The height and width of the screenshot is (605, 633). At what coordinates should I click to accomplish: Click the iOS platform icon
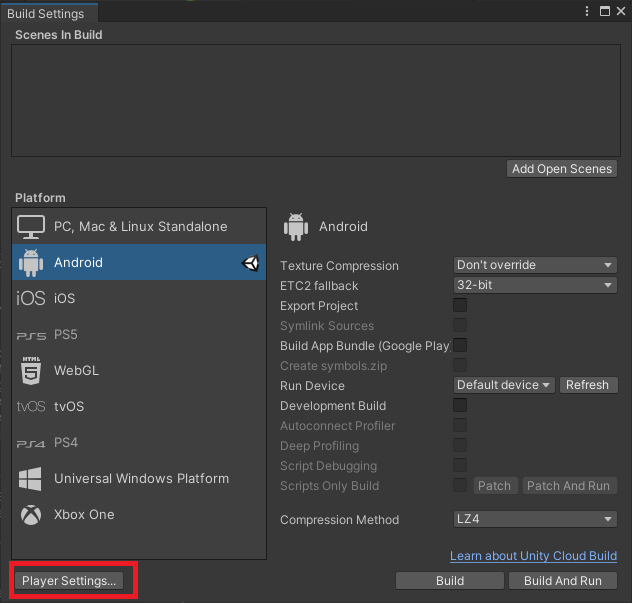31,298
